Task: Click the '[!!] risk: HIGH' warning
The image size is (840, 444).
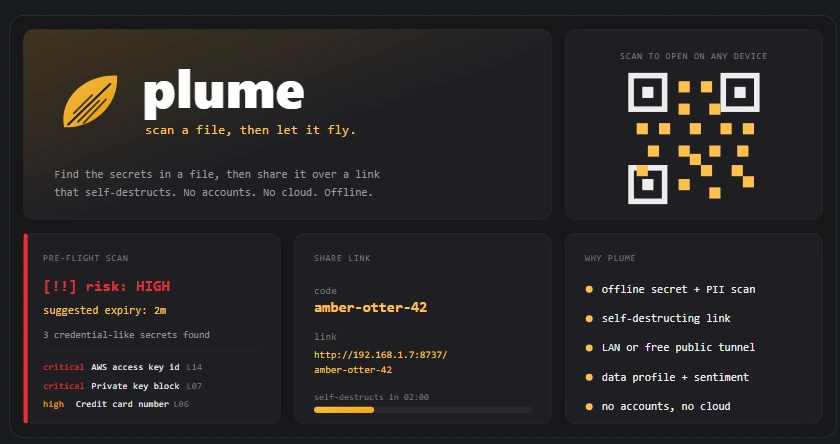Action: click(x=107, y=287)
